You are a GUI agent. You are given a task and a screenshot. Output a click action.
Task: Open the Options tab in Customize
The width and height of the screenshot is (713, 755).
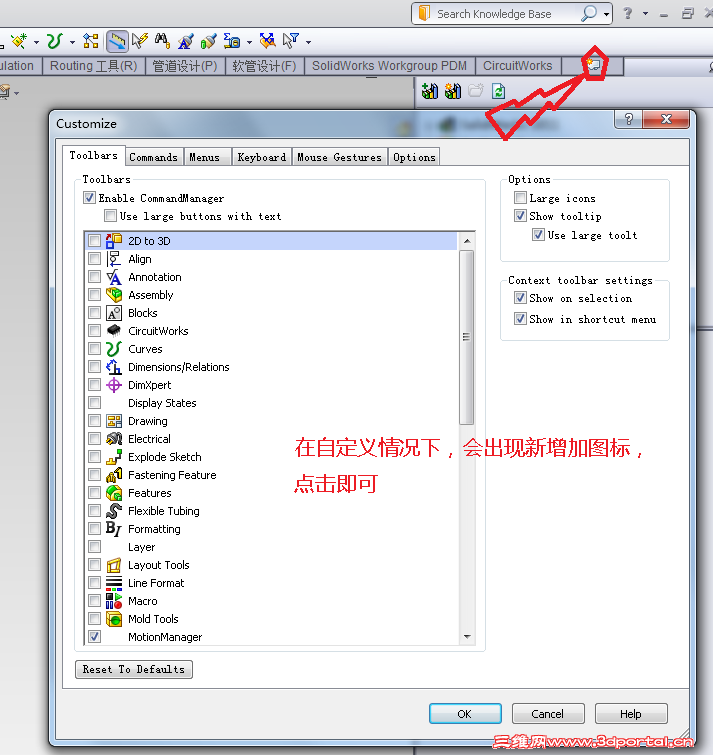tap(414, 157)
